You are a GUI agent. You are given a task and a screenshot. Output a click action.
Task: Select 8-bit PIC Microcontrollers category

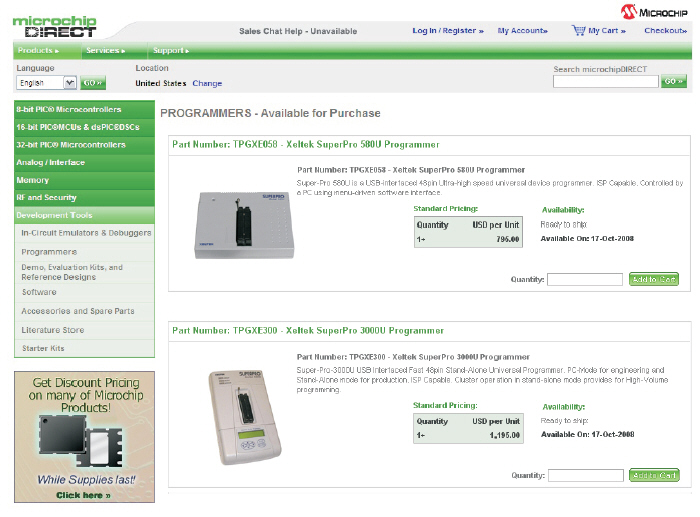coord(84,109)
